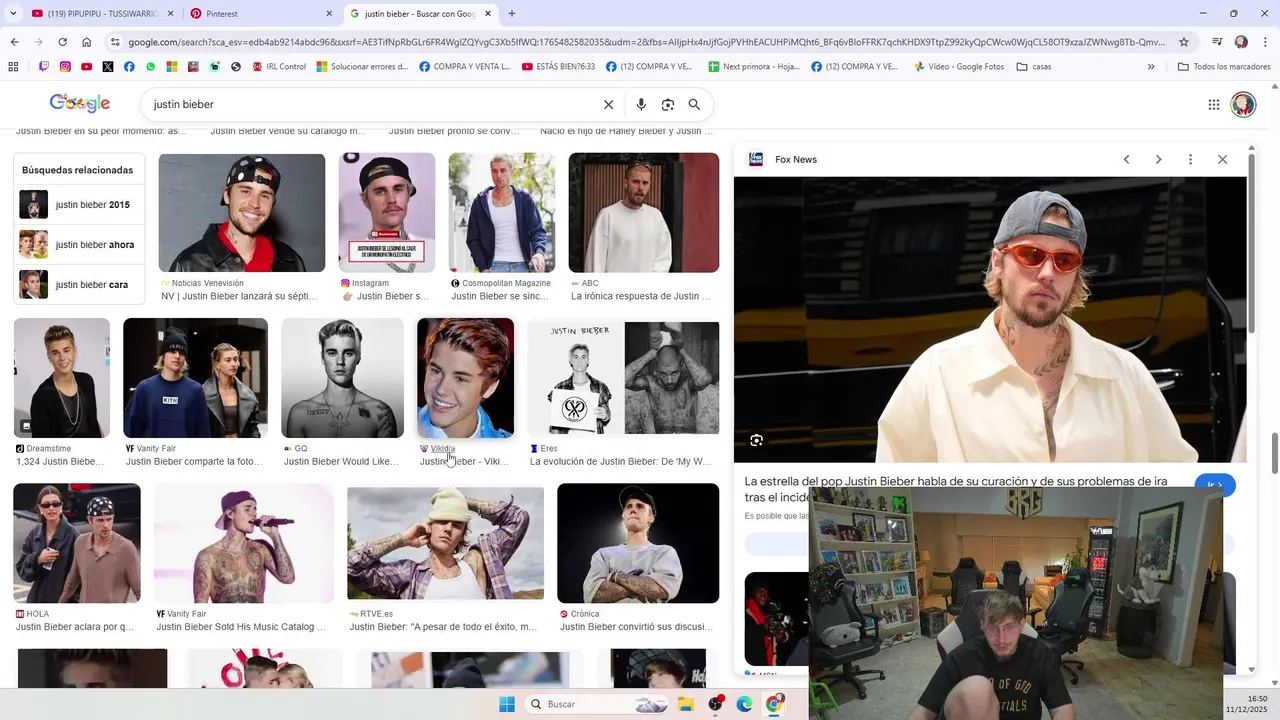Open the casas bookmarks folder
Image resolution: width=1280 pixels, height=720 pixels.
click(1034, 67)
